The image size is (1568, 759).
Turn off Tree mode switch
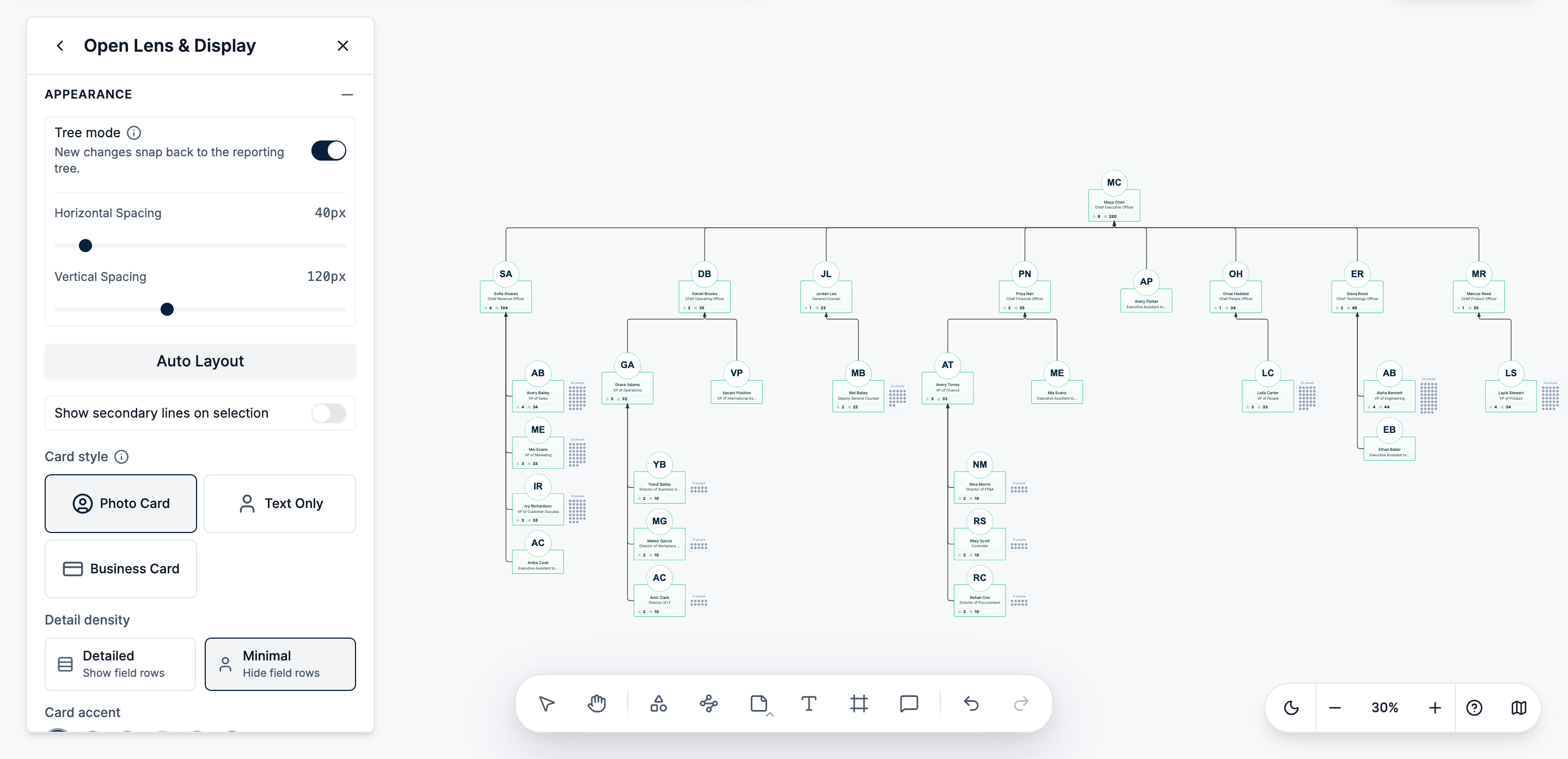point(329,150)
